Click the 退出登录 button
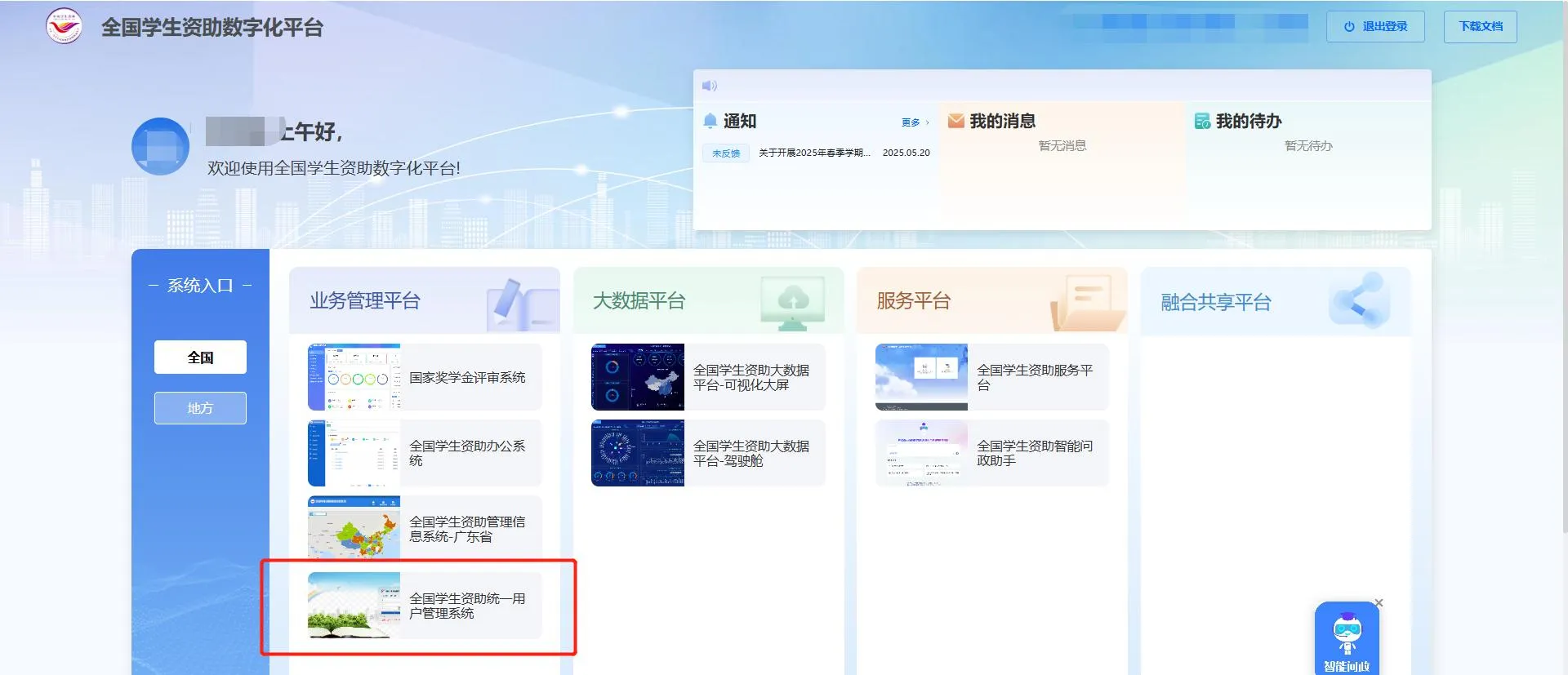The width and height of the screenshot is (1568, 675). [x=1375, y=26]
